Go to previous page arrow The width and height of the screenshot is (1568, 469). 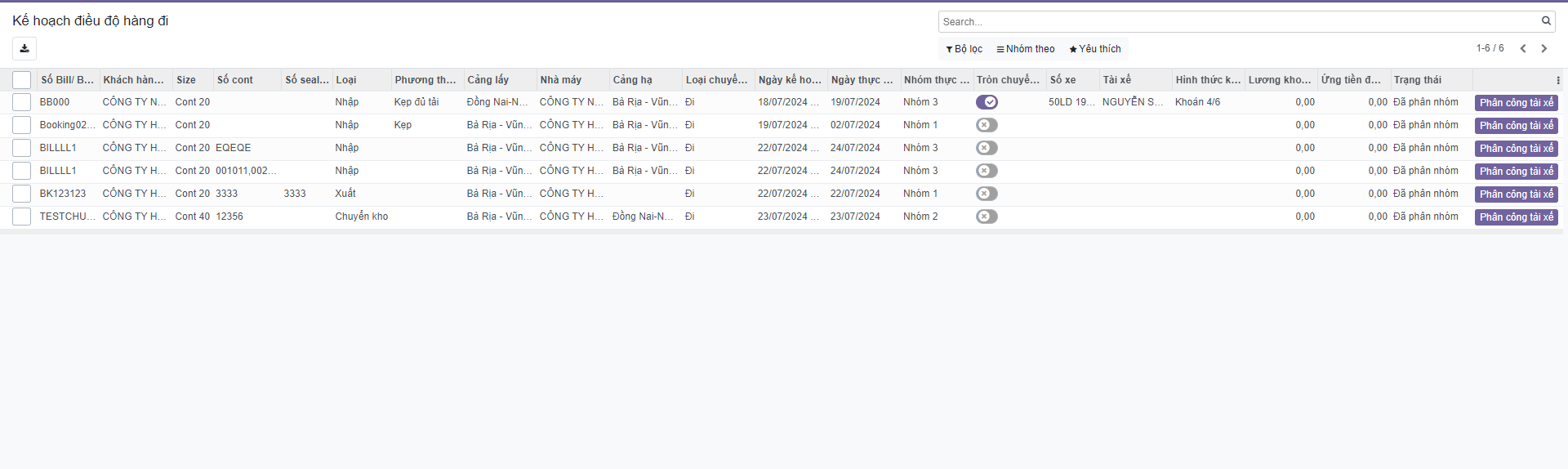(1523, 49)
